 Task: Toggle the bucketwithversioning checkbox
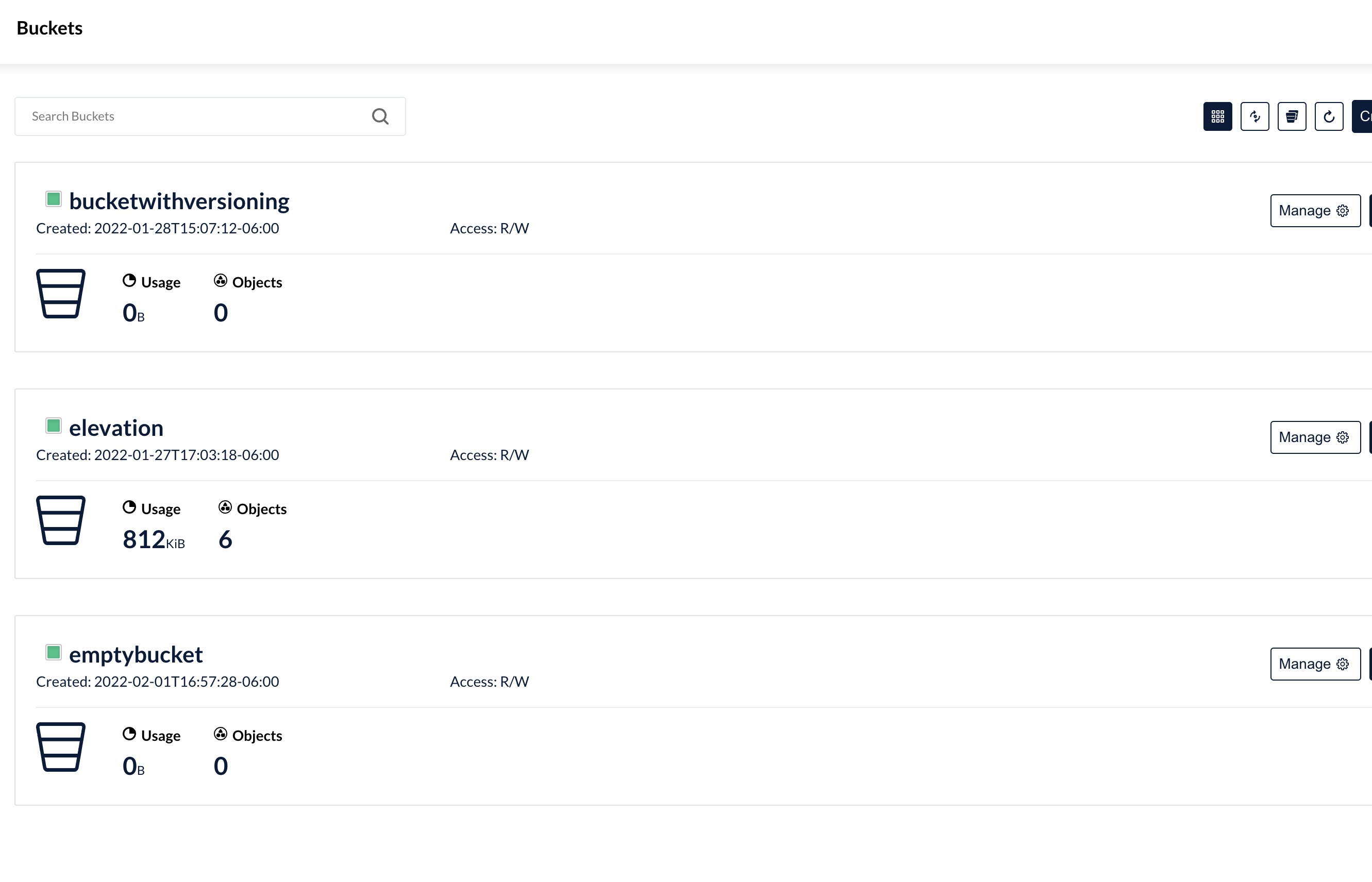(53, 199)
